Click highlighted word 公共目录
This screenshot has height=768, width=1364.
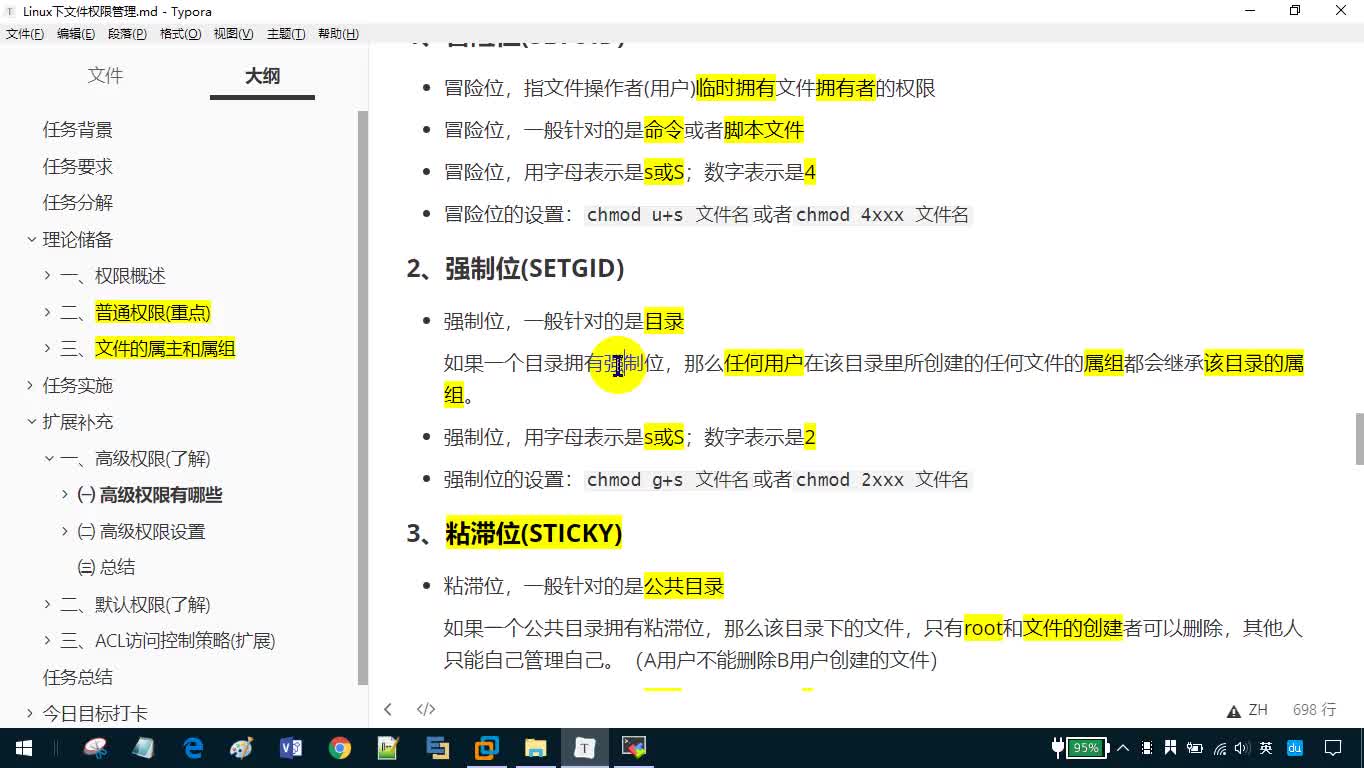click(x=684, y=586)
